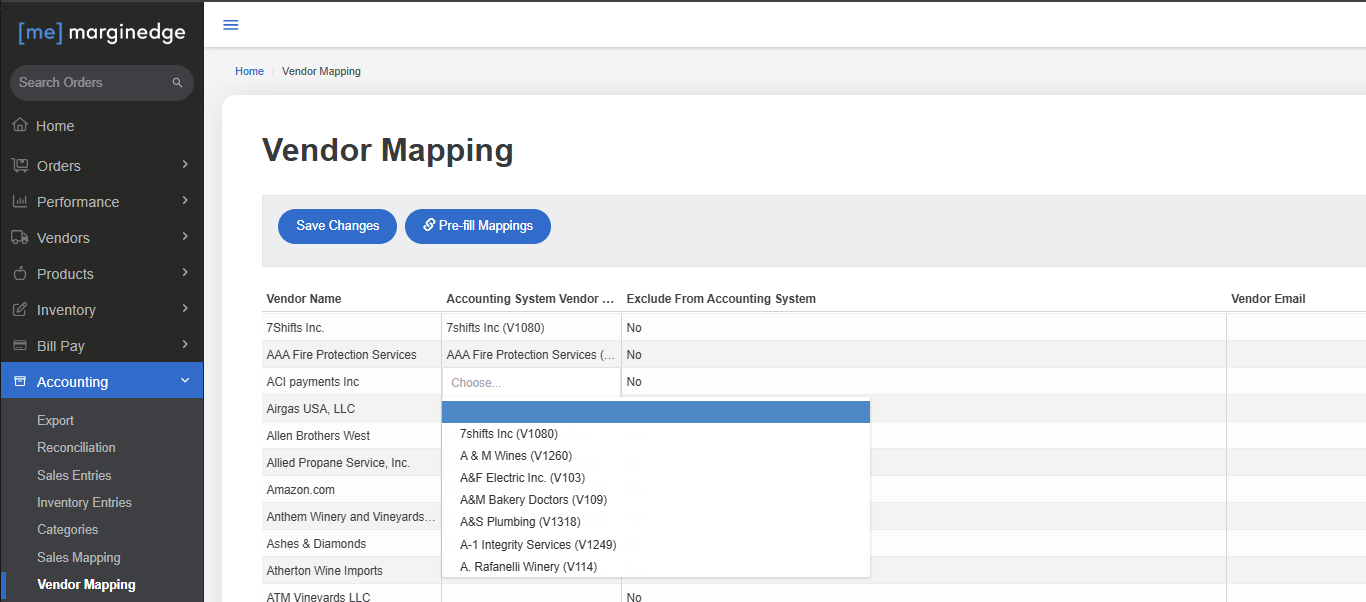This screenshot has width=1366, height=602.
Task: Click the Bill Pay card icon
Action: [20, 345]
